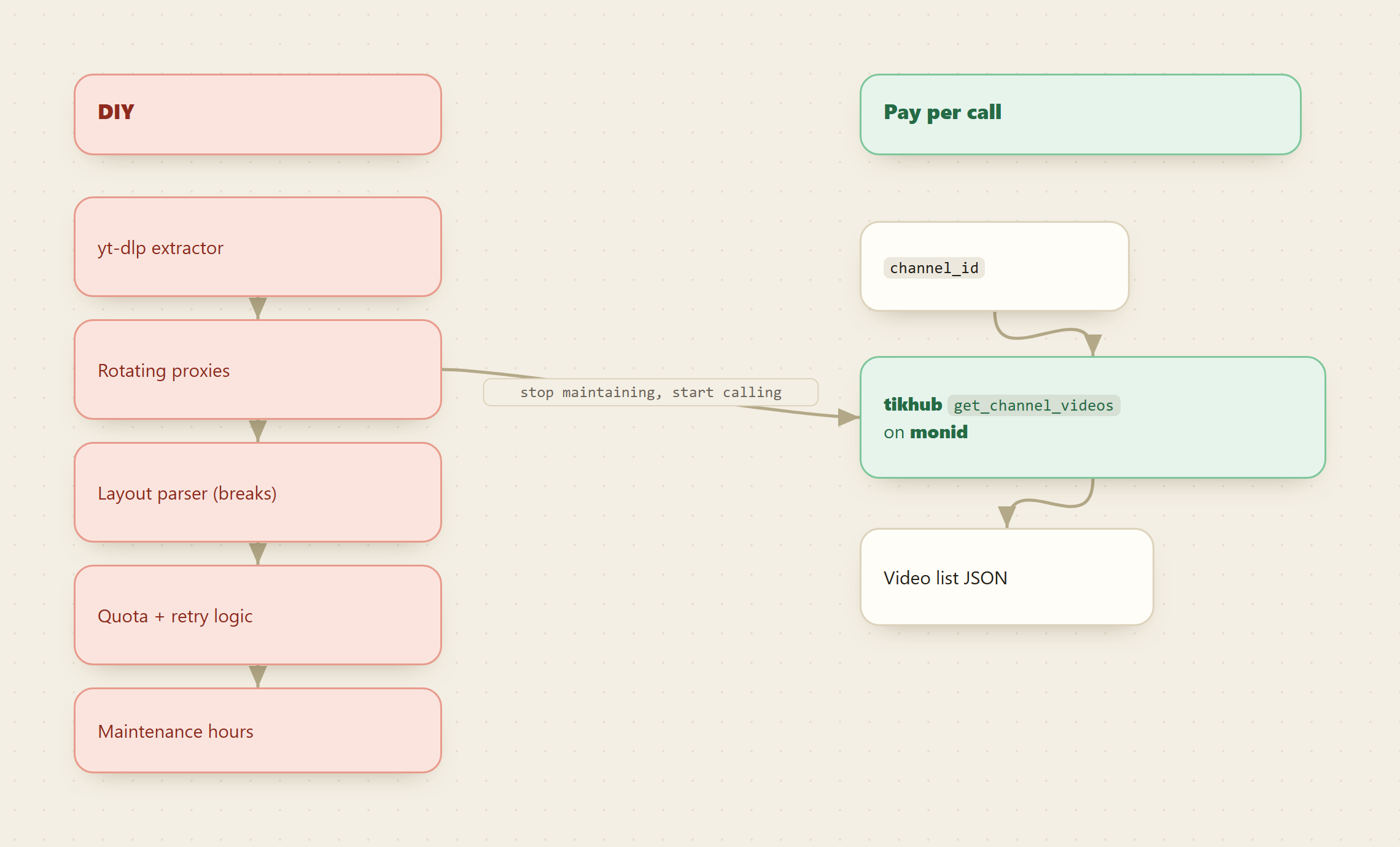This screenshot has width=1400, height=847.
Task: Select the Rotating proxies node
Action: point(258,369)
